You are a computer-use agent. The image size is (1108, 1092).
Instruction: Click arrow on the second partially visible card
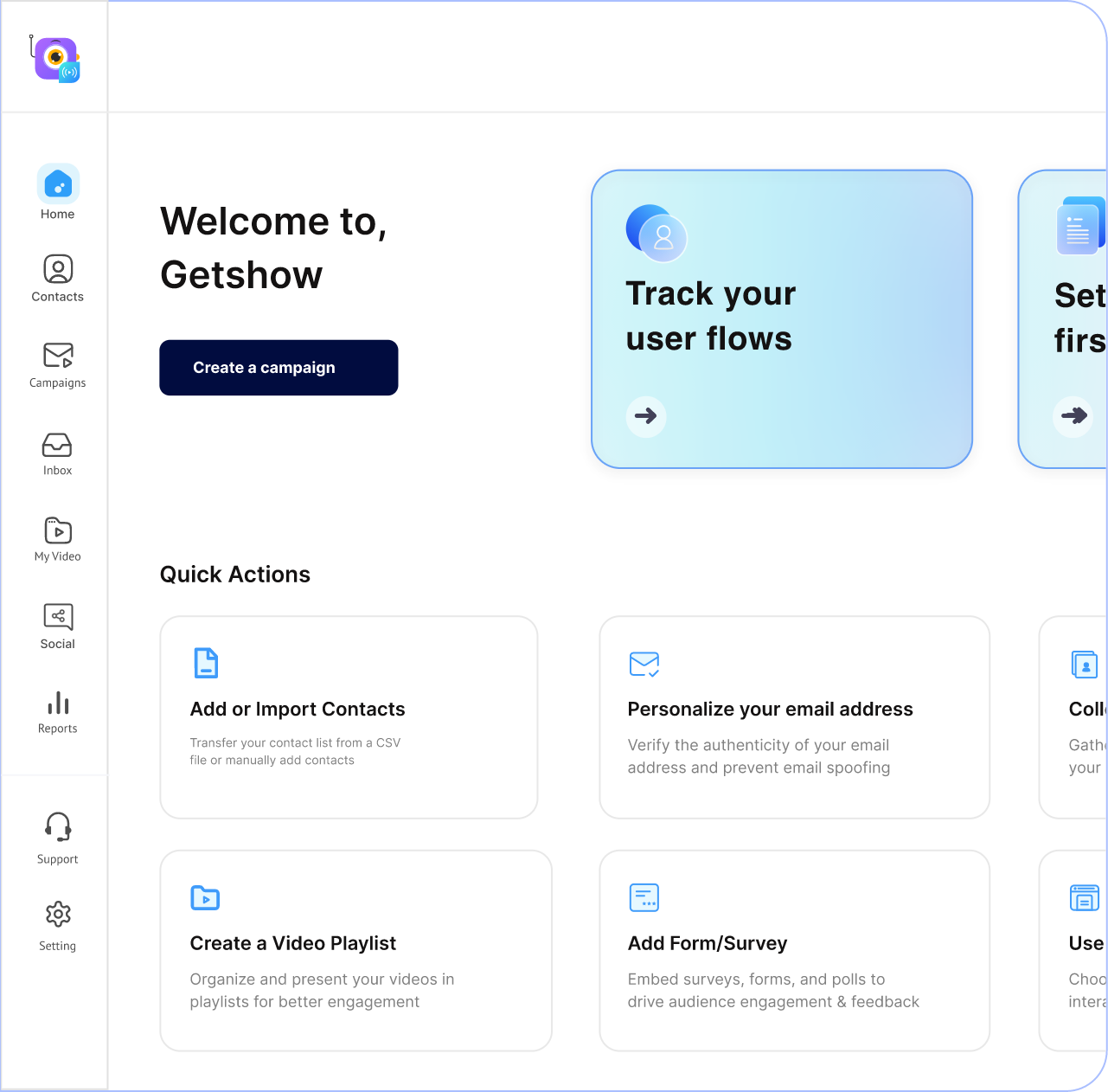click(x=1073, y=416)
